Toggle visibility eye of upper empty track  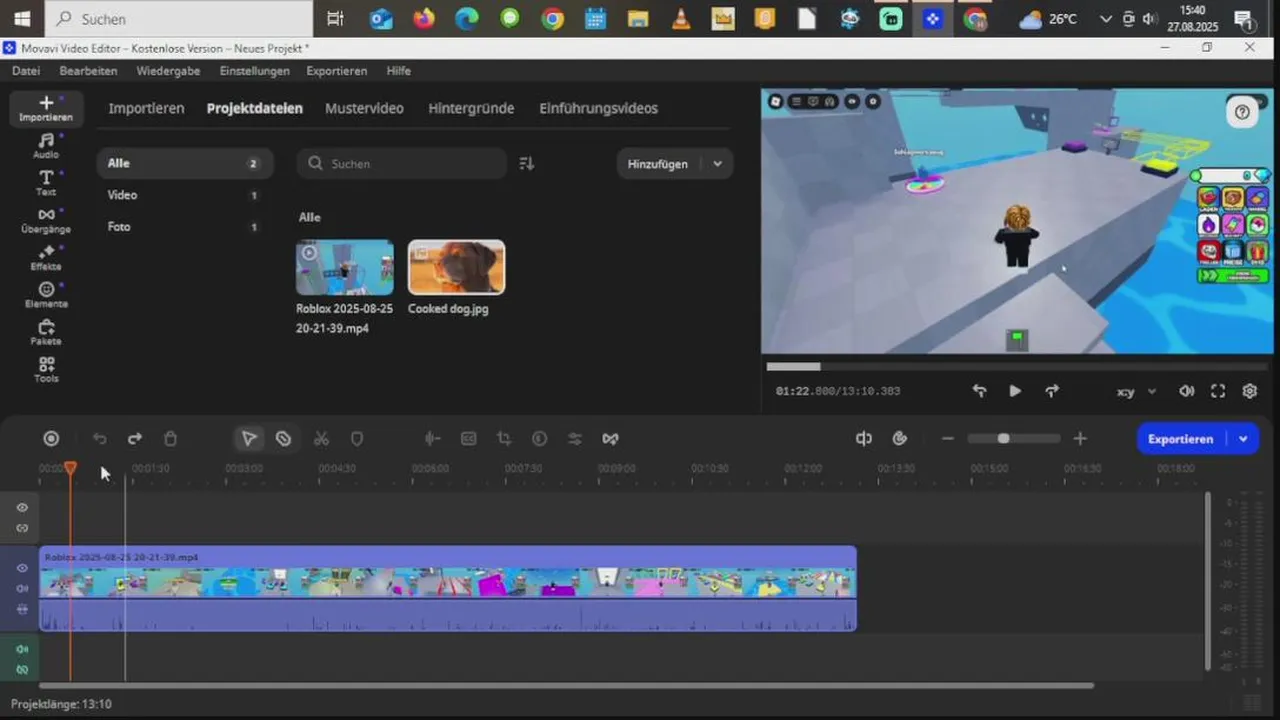(x=22, y=507)
